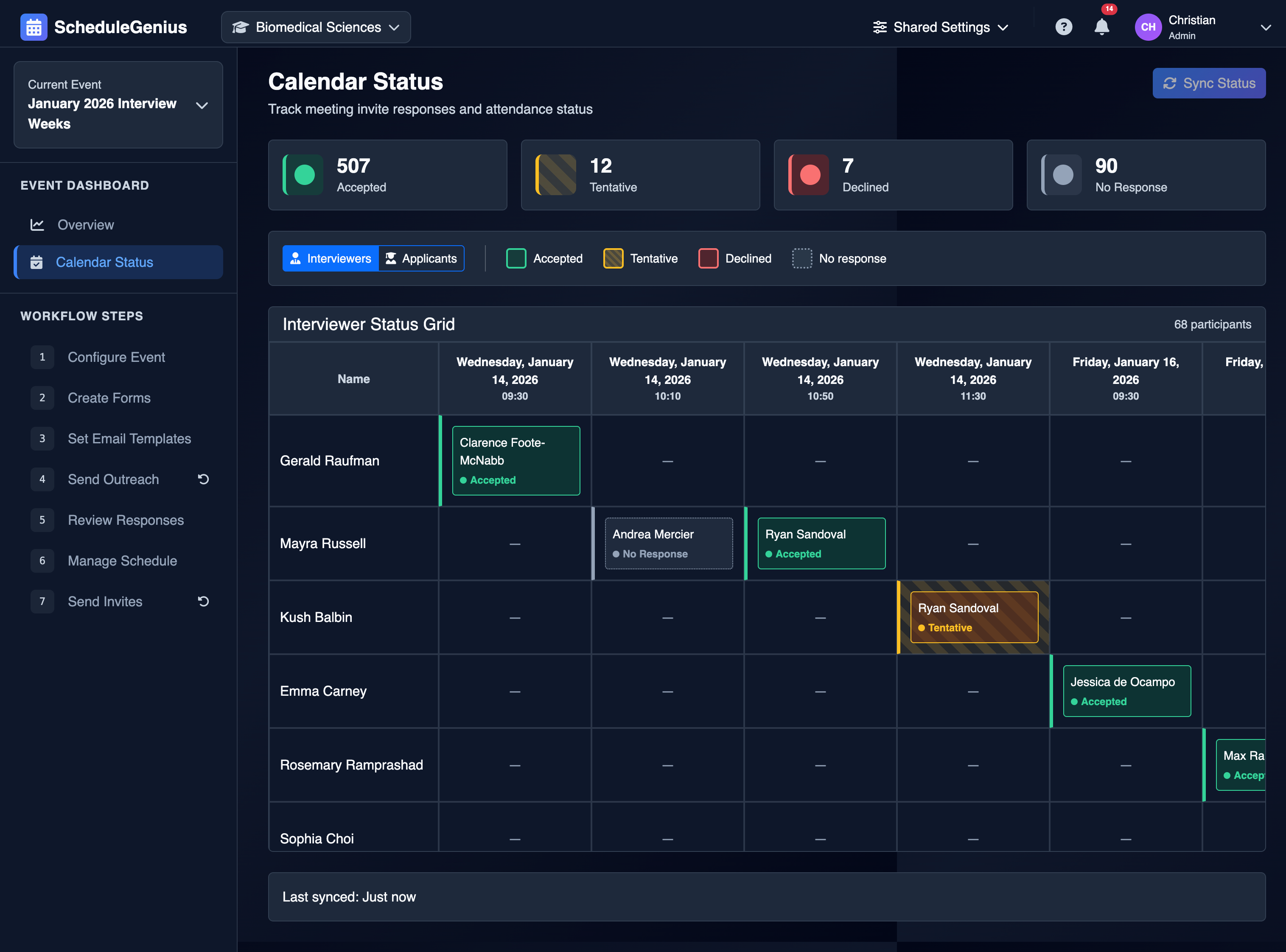Select the Overview chart icon in sidebar
The image size is (1286, 952).
coord(37,225)
